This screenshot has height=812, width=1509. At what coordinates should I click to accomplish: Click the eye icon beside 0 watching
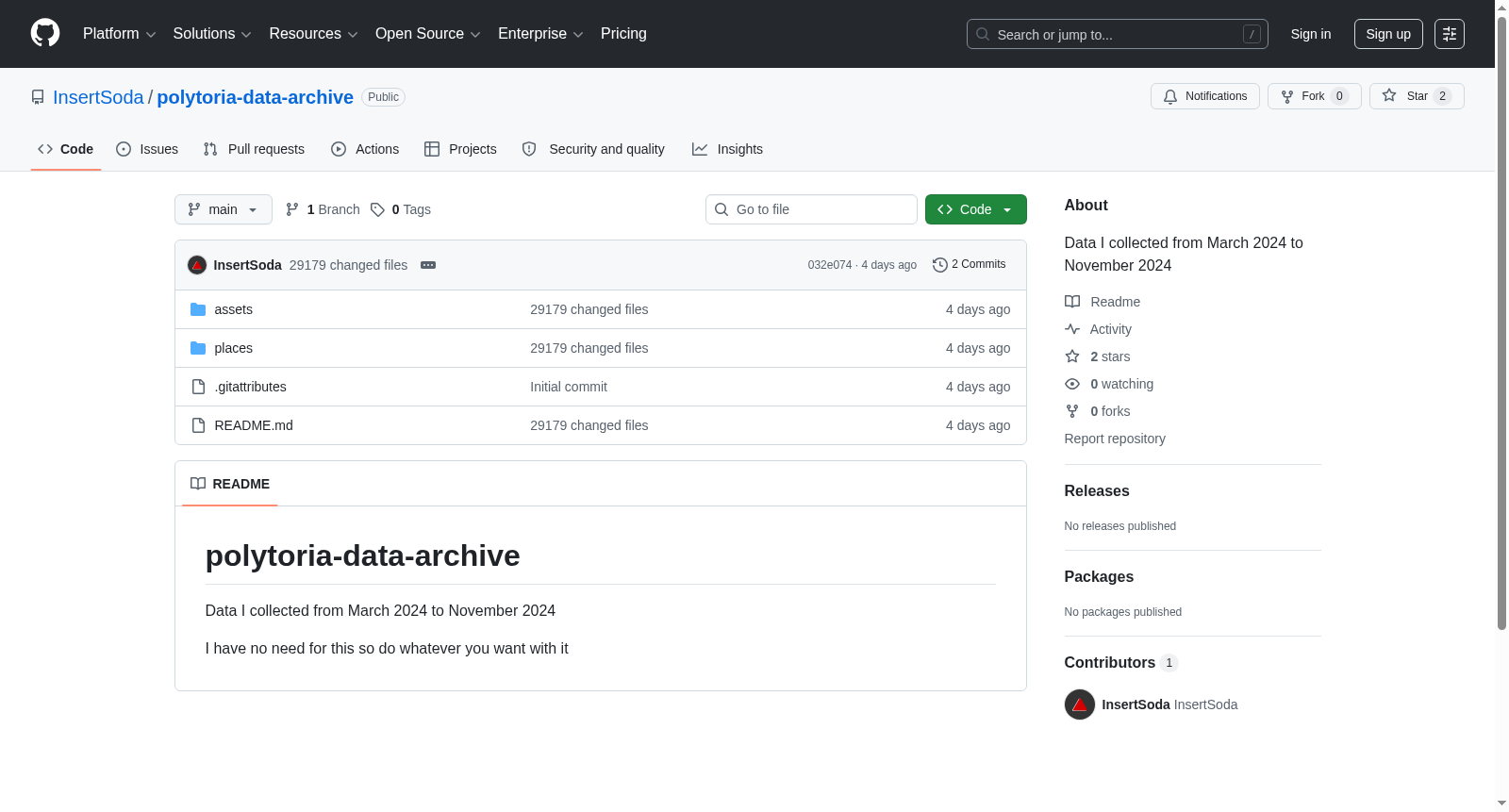1072,384
